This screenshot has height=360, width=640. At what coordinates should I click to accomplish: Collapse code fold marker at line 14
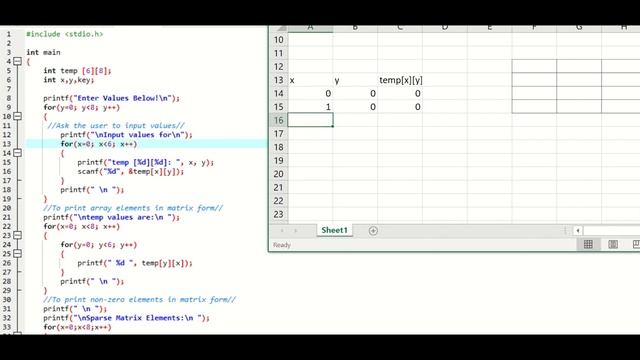click(x=18, y=153)
